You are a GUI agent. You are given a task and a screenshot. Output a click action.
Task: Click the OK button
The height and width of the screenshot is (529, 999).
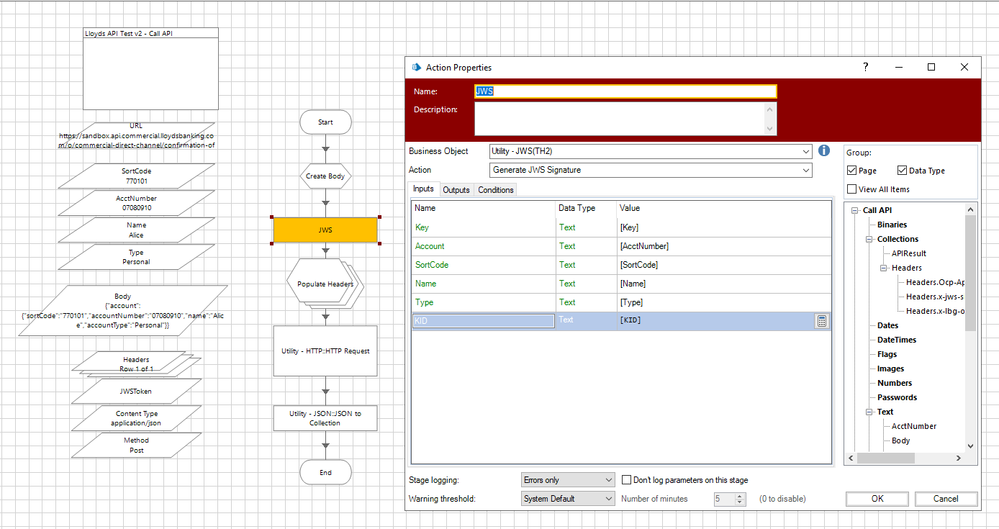coord(876,498)
